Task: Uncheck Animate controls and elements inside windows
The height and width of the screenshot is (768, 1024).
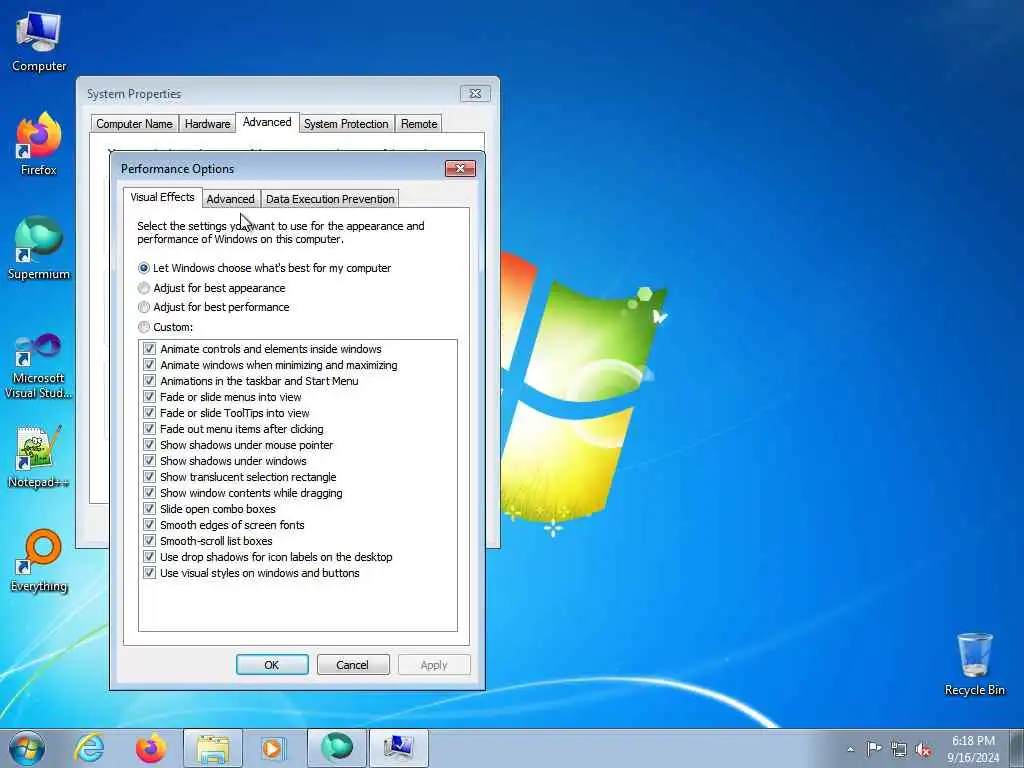Action: pos(150,349)
